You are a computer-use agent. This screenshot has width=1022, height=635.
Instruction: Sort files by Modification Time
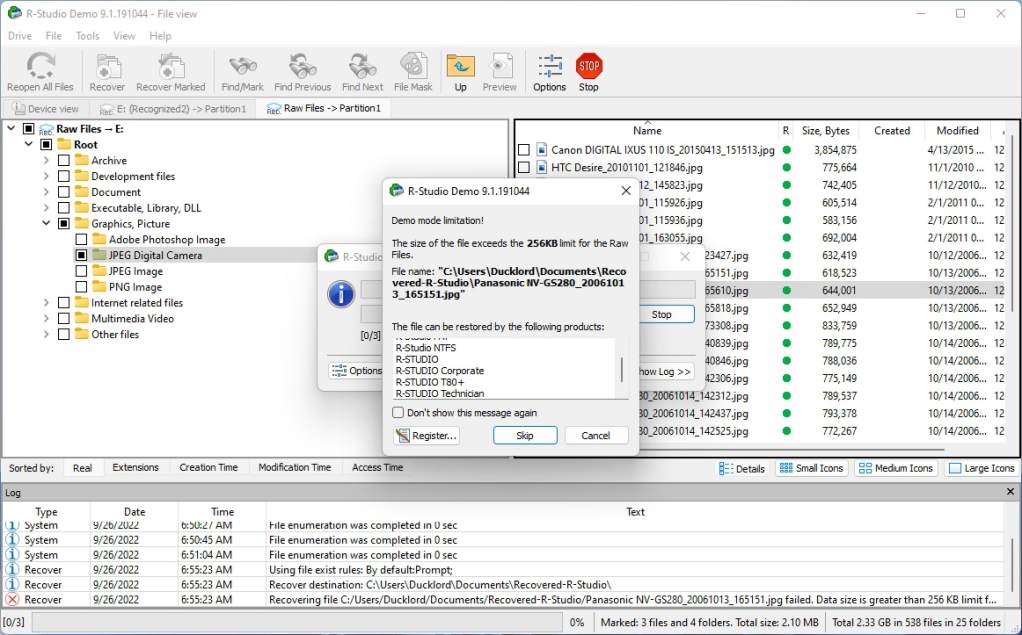[295, 467]
